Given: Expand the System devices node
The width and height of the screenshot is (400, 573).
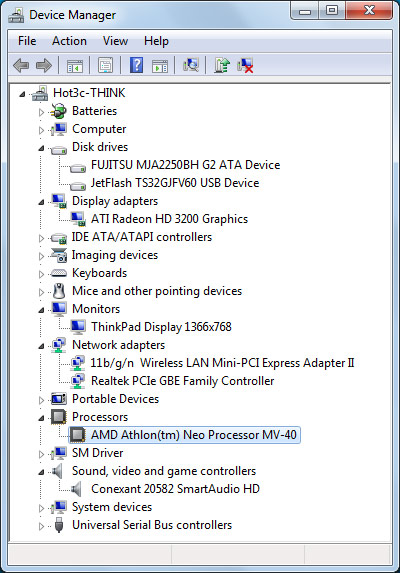Looking at the screenshot, I should pyautogui.click(x=41, y=508).
